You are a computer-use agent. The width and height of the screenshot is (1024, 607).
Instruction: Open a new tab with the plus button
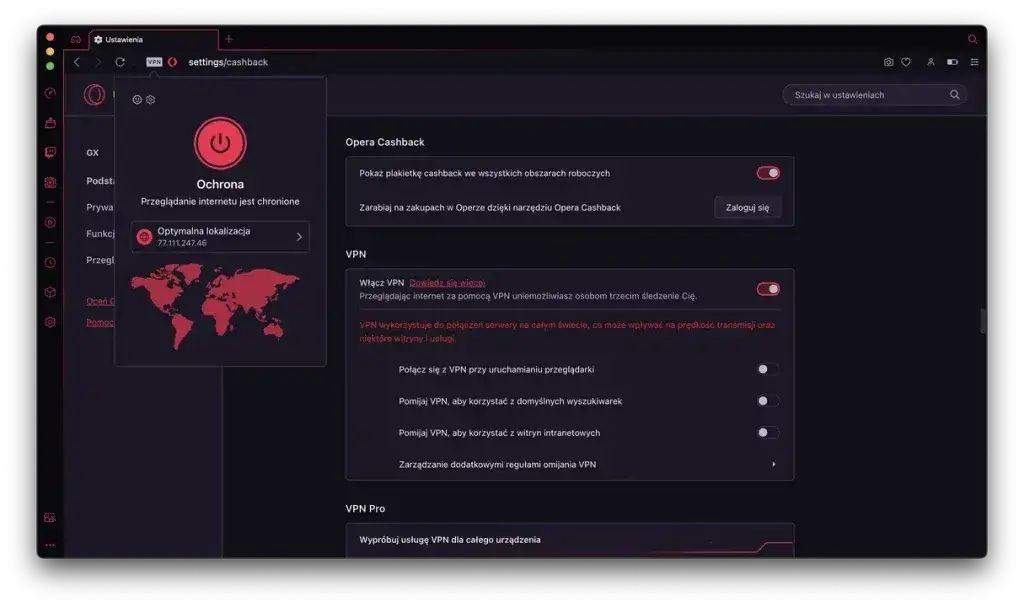coord(228,40)
